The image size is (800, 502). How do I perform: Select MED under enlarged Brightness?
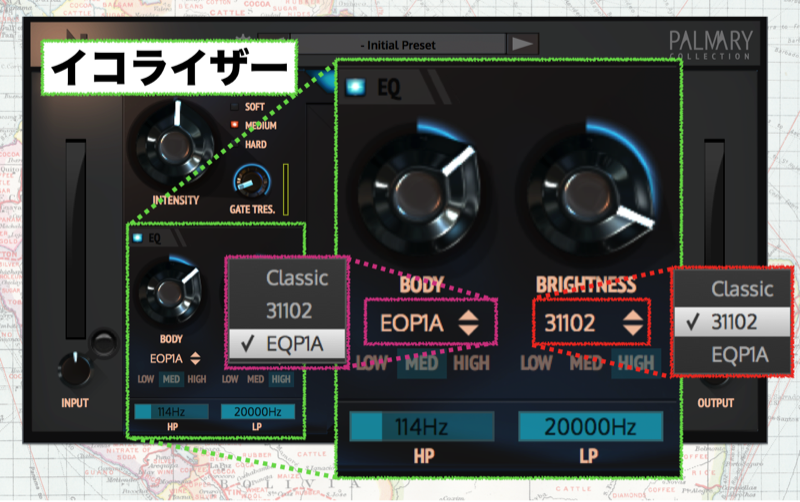(x=586, y=363)
